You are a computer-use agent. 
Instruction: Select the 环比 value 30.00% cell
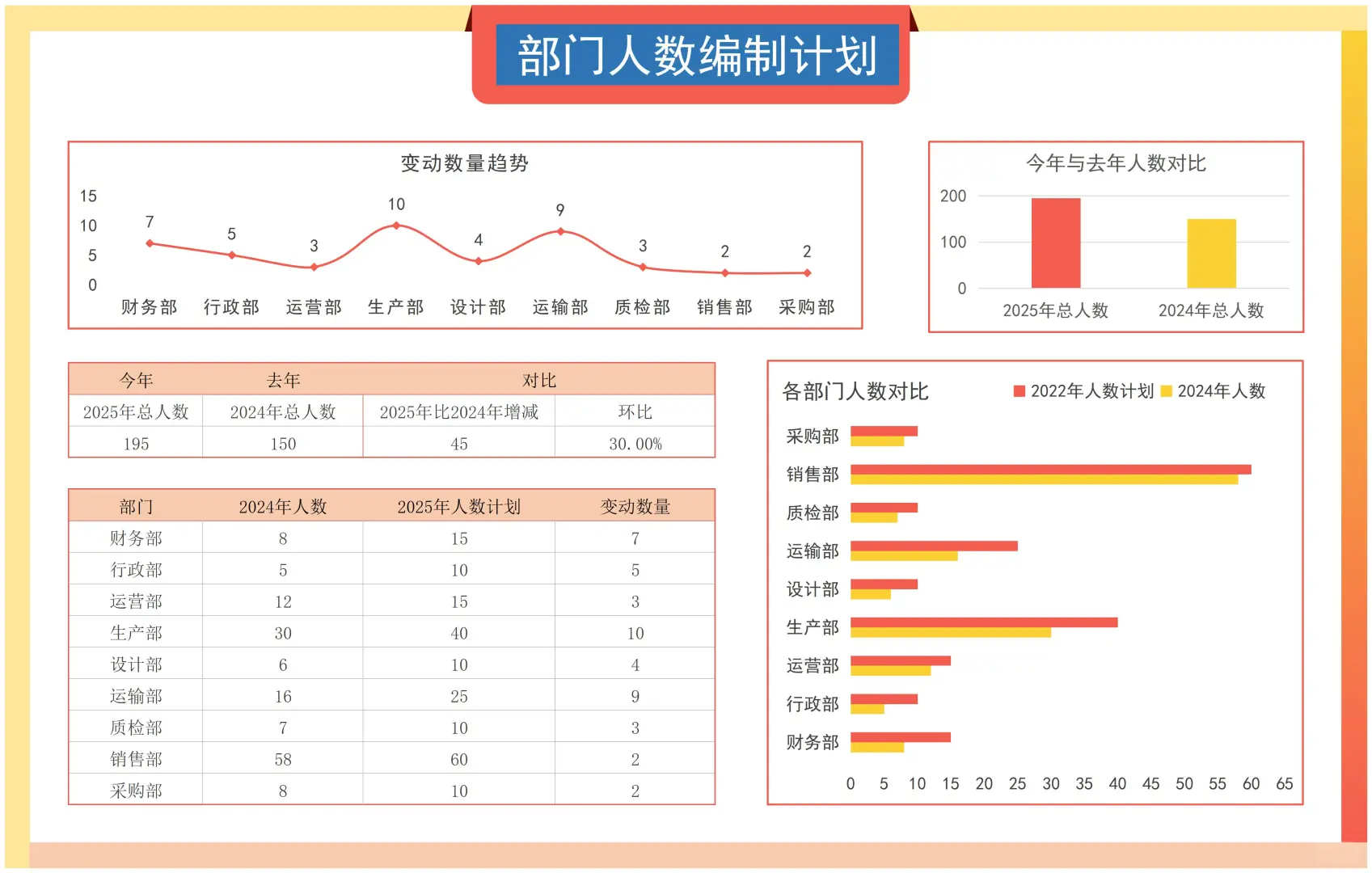635,442
